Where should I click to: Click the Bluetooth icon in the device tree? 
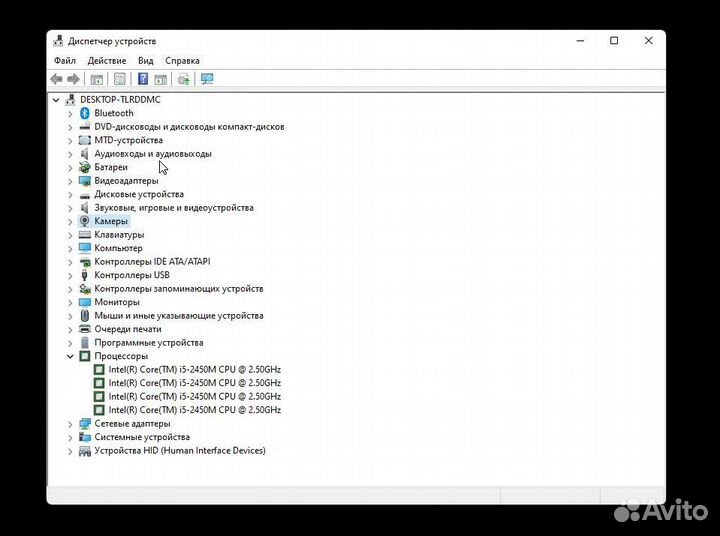tap(85, 114)
